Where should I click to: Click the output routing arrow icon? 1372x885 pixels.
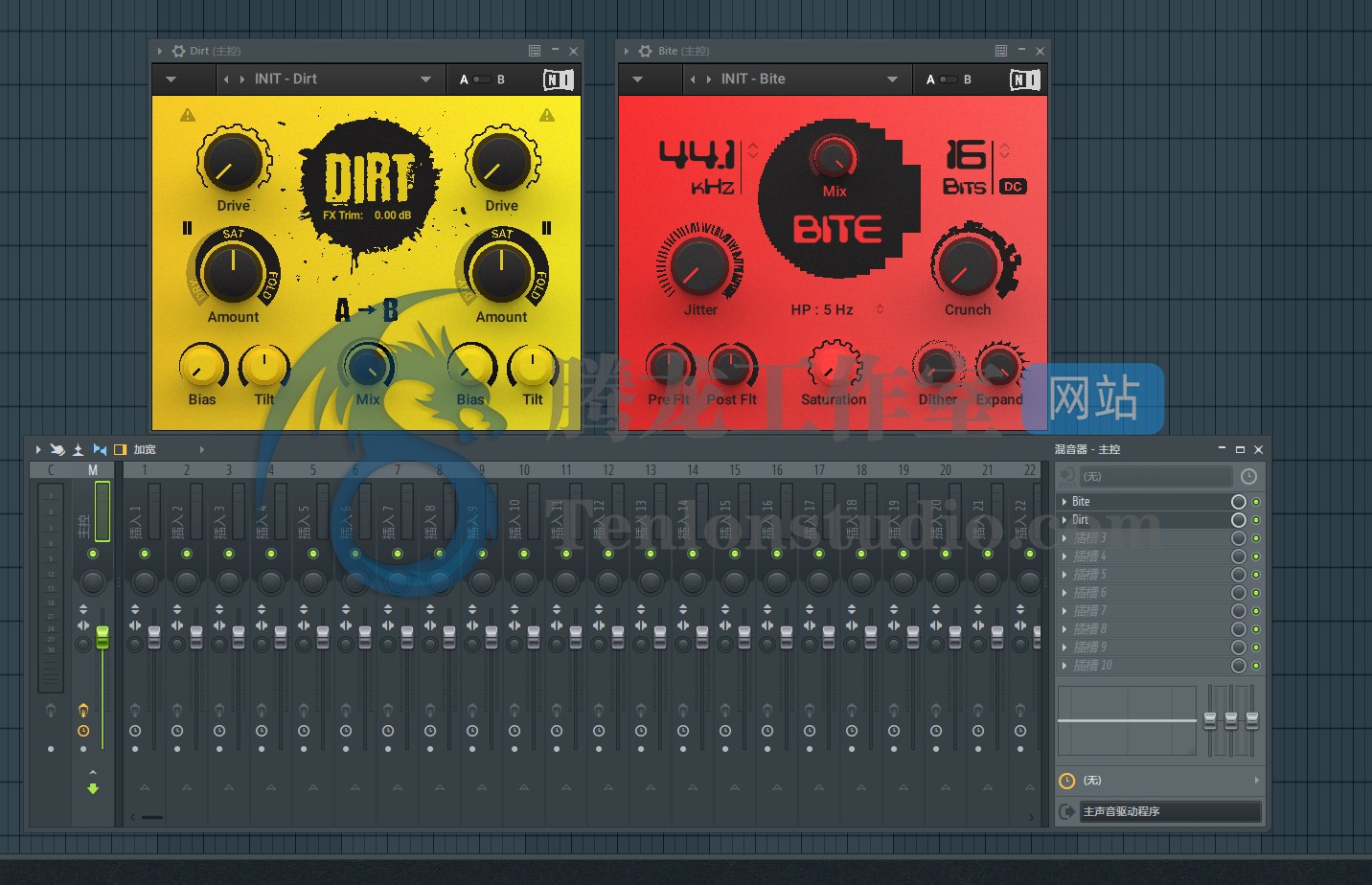[x=1066, y=811]
